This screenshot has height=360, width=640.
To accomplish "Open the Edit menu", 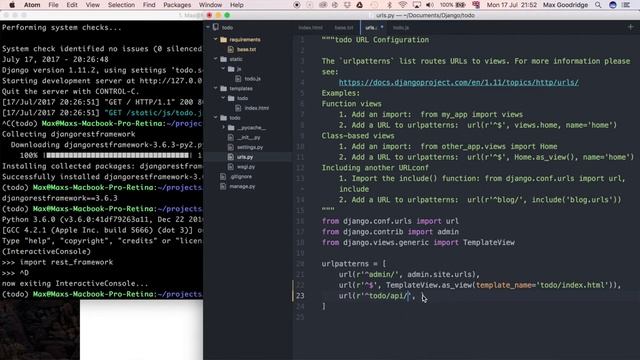I will tap(72, 5).
